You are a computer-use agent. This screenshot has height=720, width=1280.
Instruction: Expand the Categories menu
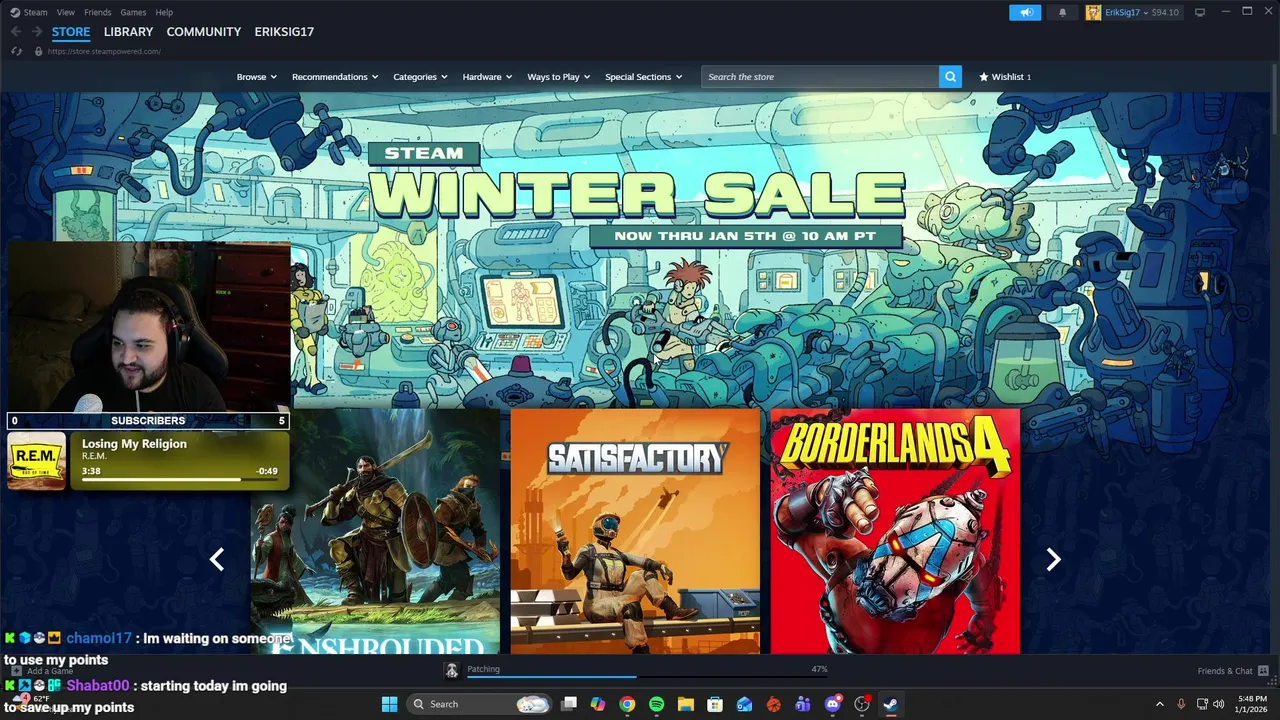420,77
